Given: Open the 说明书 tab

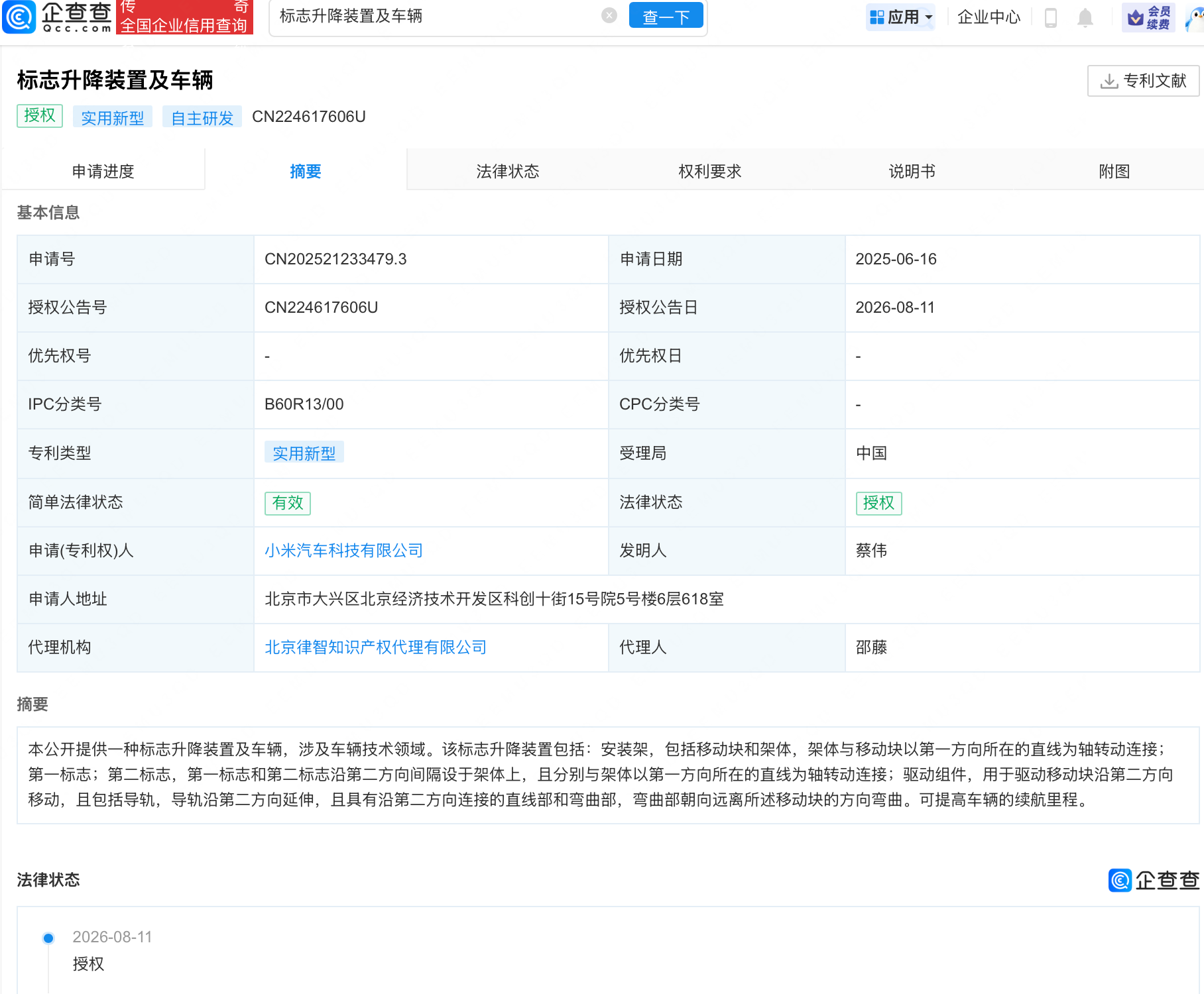Looking at the screenshot, I should click(912, 171).
